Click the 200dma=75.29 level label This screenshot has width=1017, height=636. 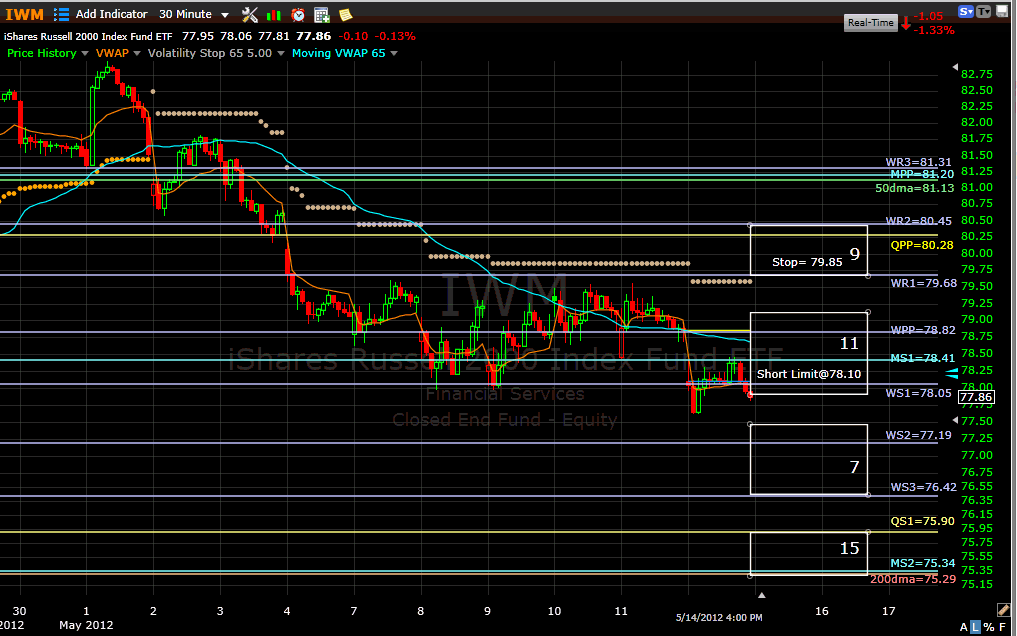(x=913, y=579)
